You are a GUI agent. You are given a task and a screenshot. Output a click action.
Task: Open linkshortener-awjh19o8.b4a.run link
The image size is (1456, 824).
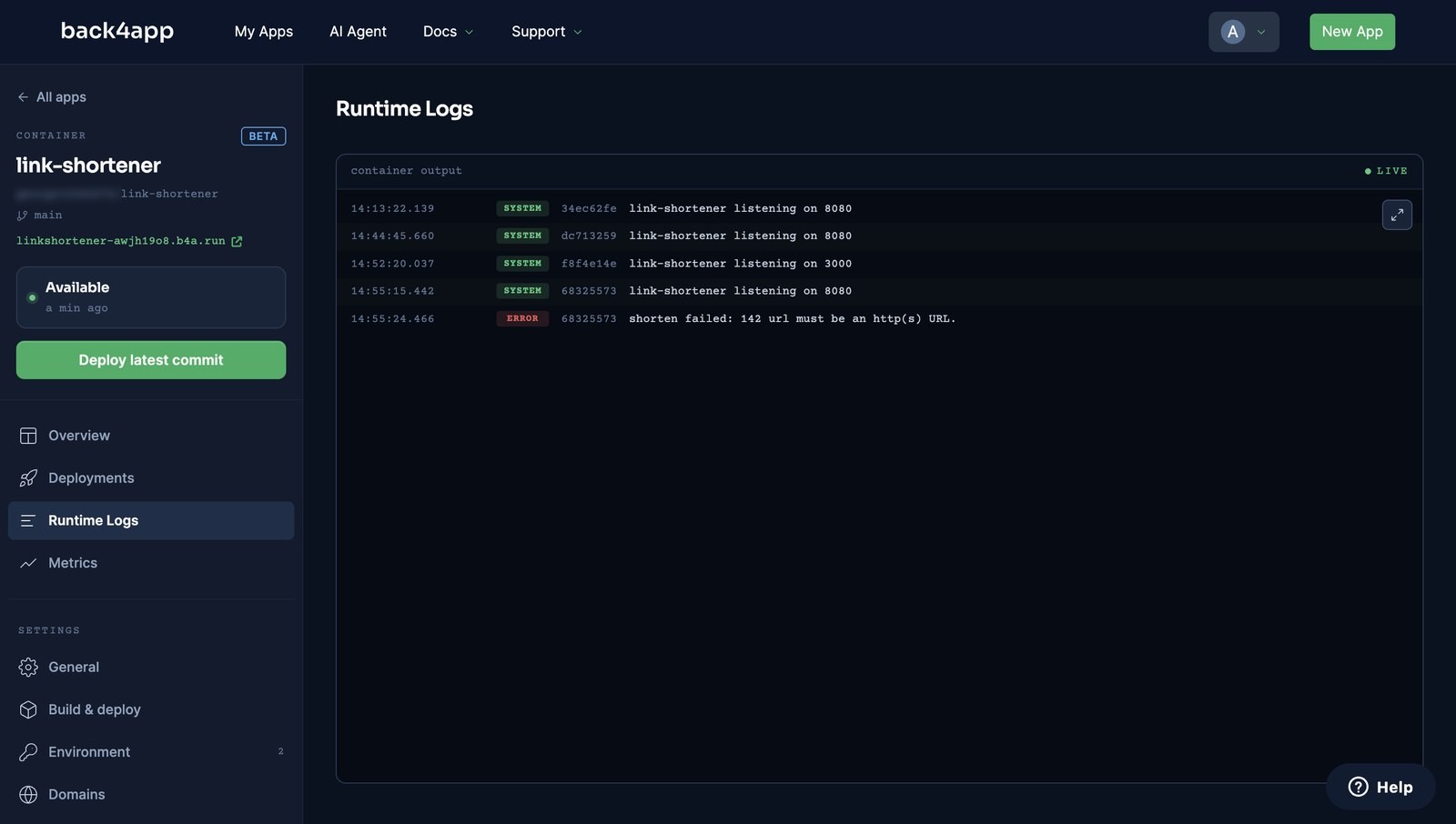click(120, 241)
